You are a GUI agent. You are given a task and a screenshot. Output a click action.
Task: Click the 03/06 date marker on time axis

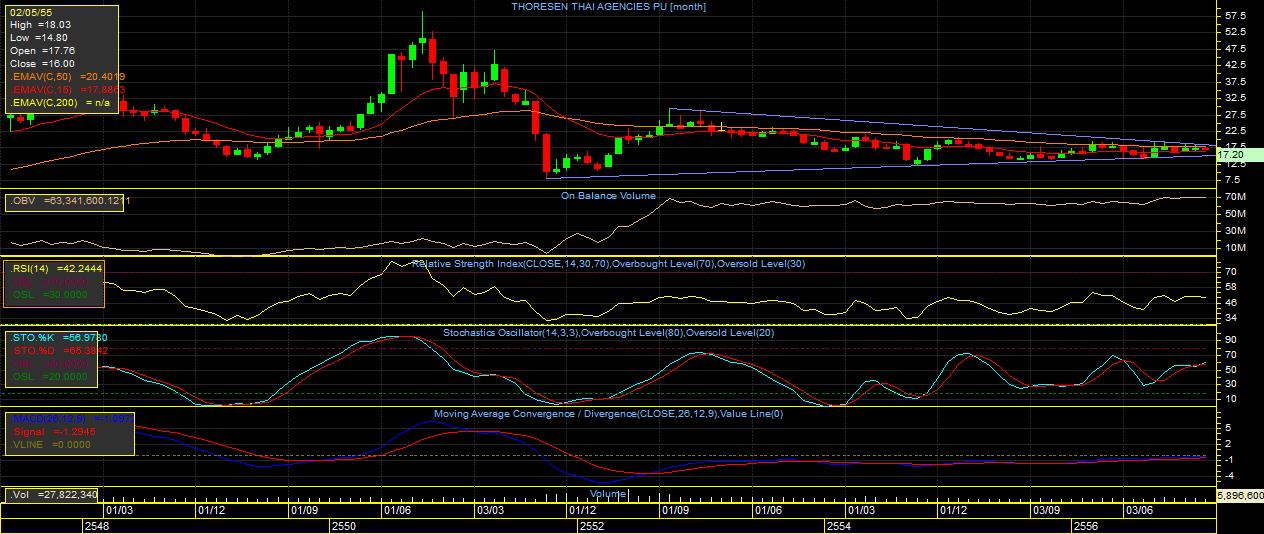[1139, 510]
